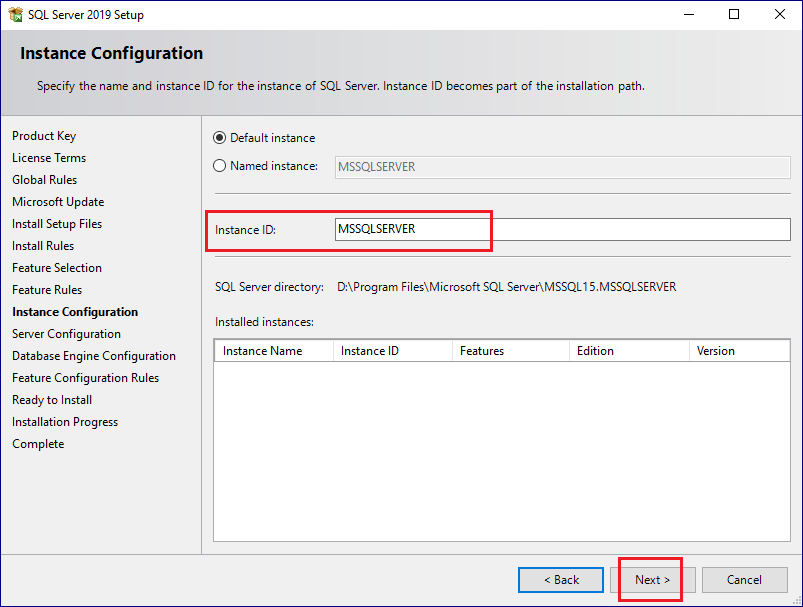The height and width of the screenshot is (607, 803).
Task: Click the SQL Server directory path text
Action: (x=506, y=287)
